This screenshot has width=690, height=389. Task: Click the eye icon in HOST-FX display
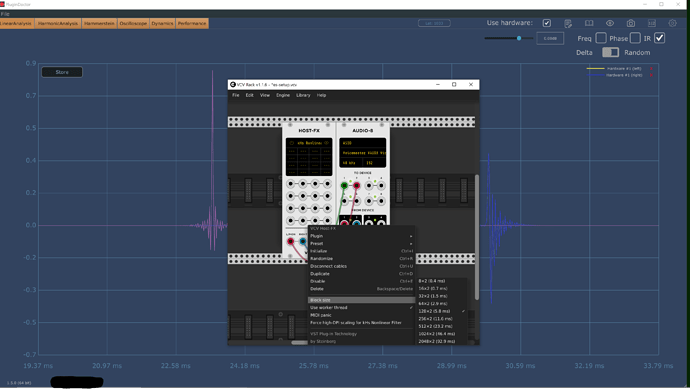tap(327, 143)
